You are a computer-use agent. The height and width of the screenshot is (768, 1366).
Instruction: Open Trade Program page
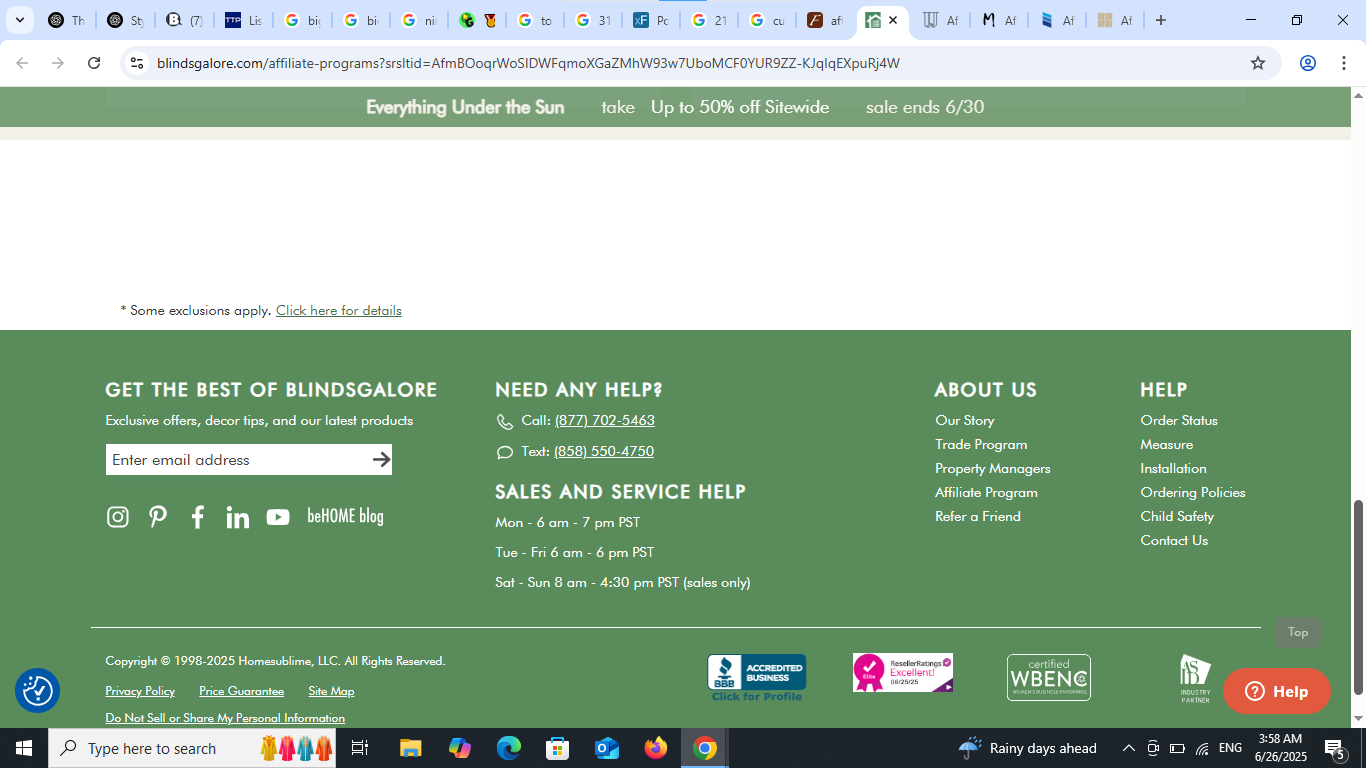(x=981, y=445)
